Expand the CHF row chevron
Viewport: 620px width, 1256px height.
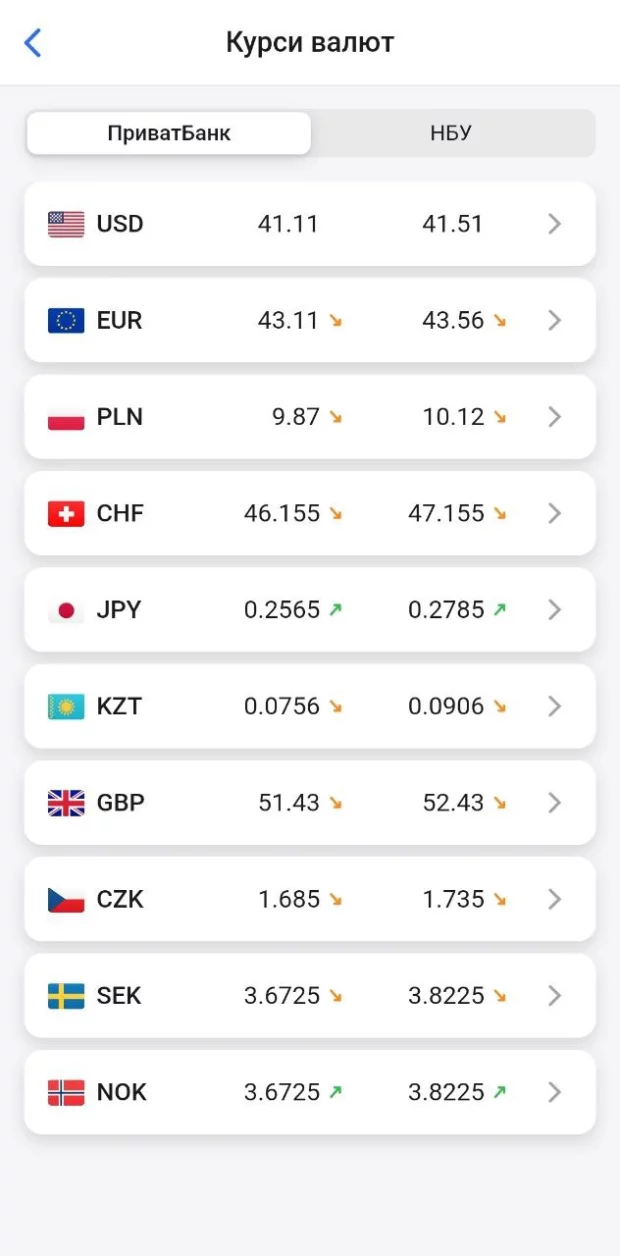(x=555, y=514)
